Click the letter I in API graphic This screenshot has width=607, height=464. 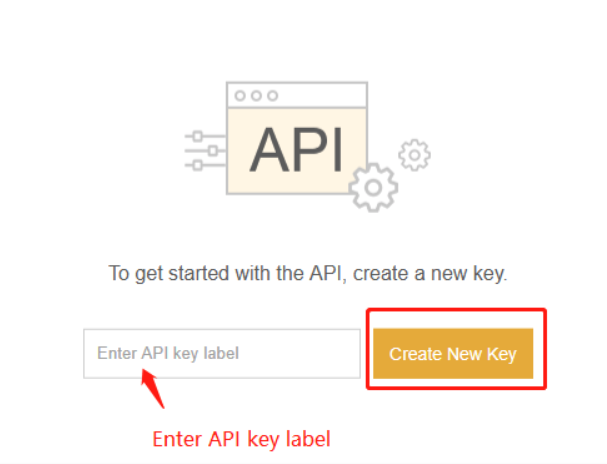[338, 150]
